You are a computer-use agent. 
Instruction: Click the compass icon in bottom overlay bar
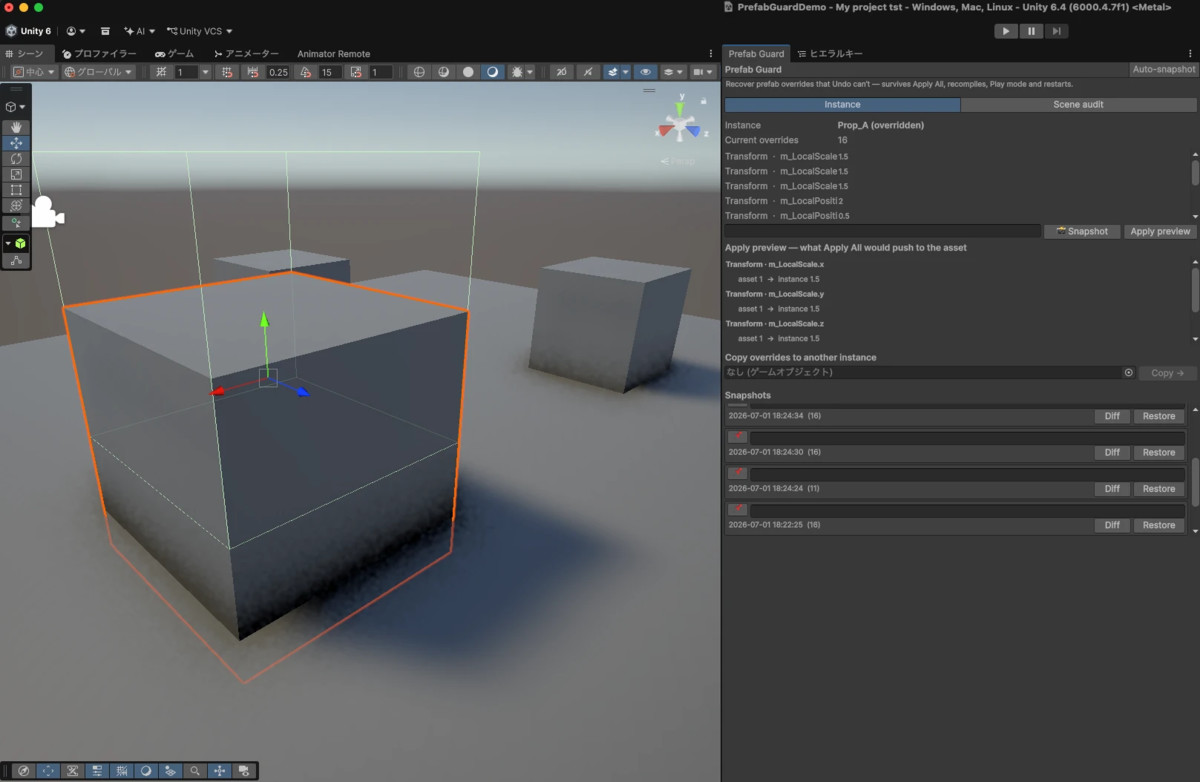[x=24, y=771]
